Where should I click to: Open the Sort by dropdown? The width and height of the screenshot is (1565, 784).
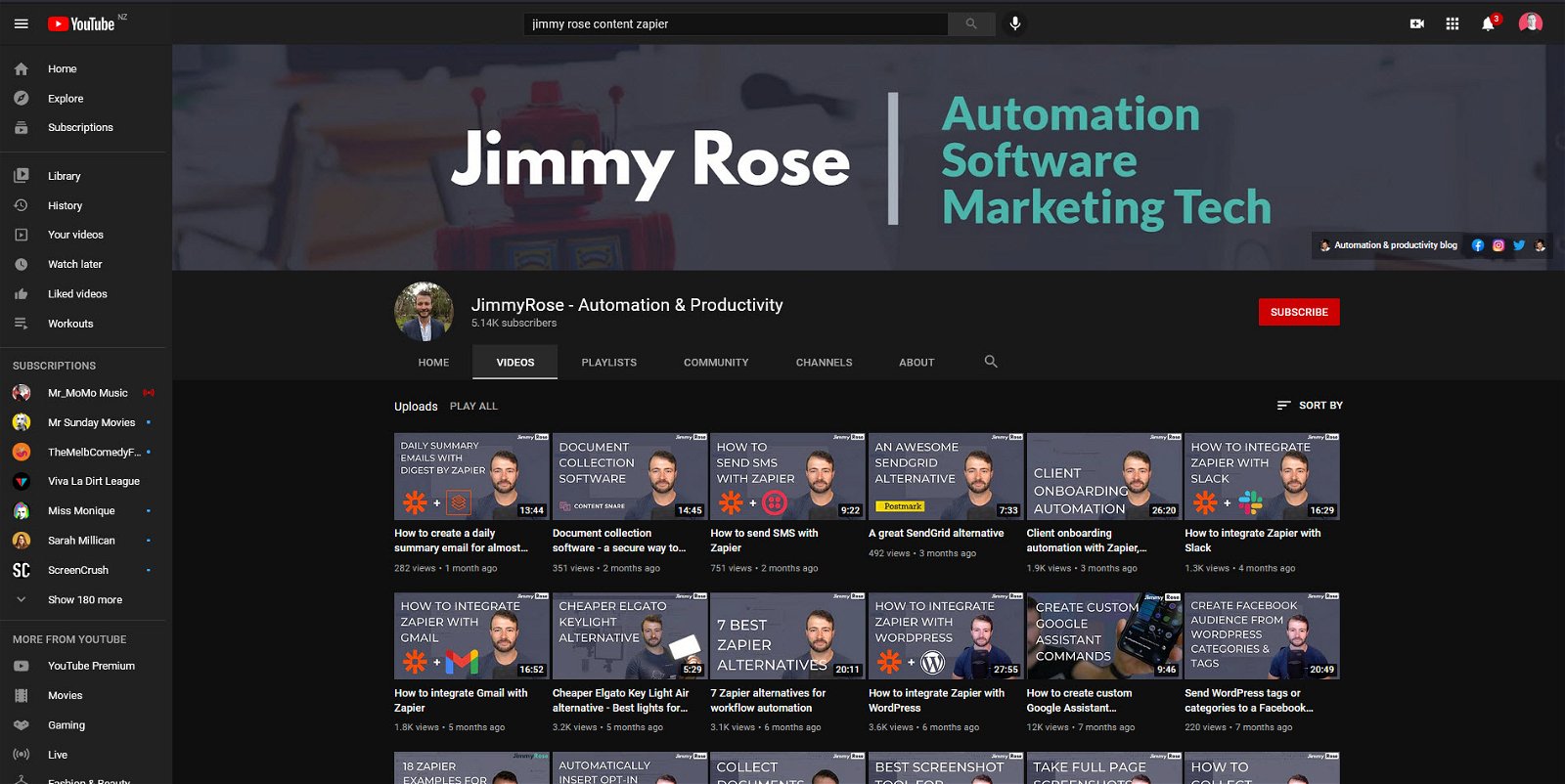point(1309,405)
